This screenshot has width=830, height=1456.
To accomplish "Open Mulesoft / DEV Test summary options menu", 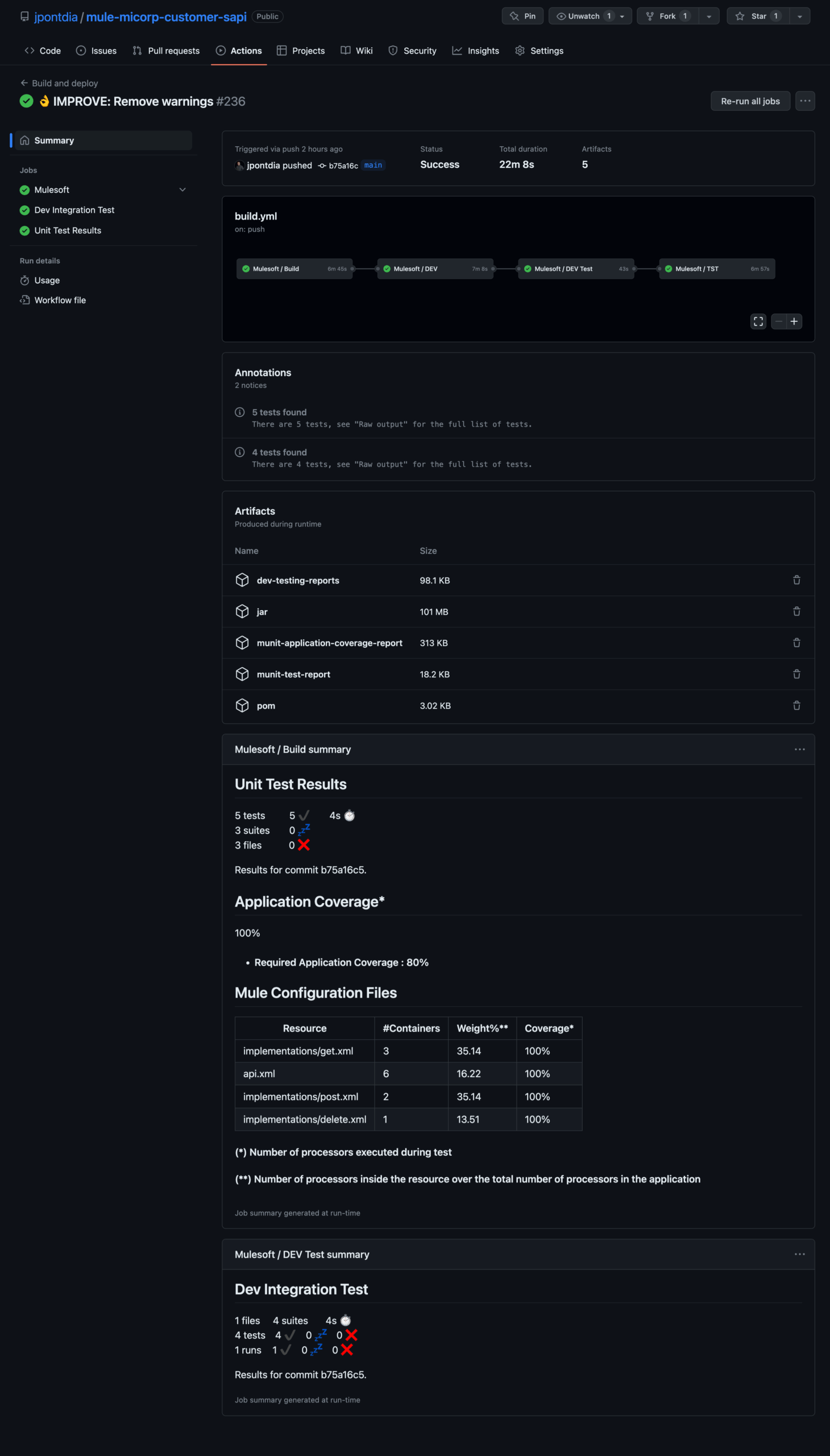I will coord(800,1254).
